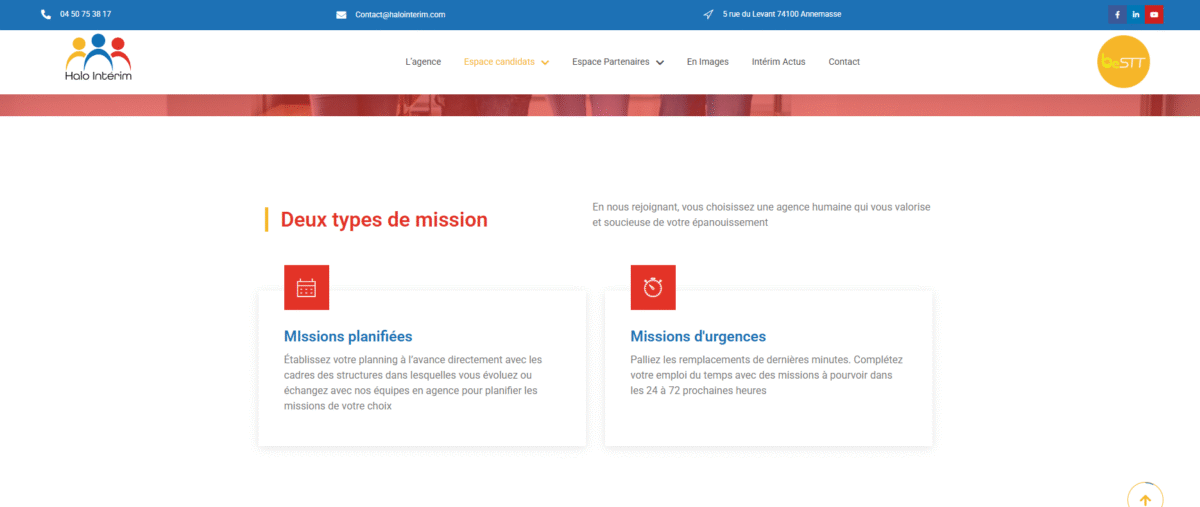Click the red calendar icon for planned missions
This screenshot has width=1200, height=507.
pyautogui.click(x=306, y=287)
